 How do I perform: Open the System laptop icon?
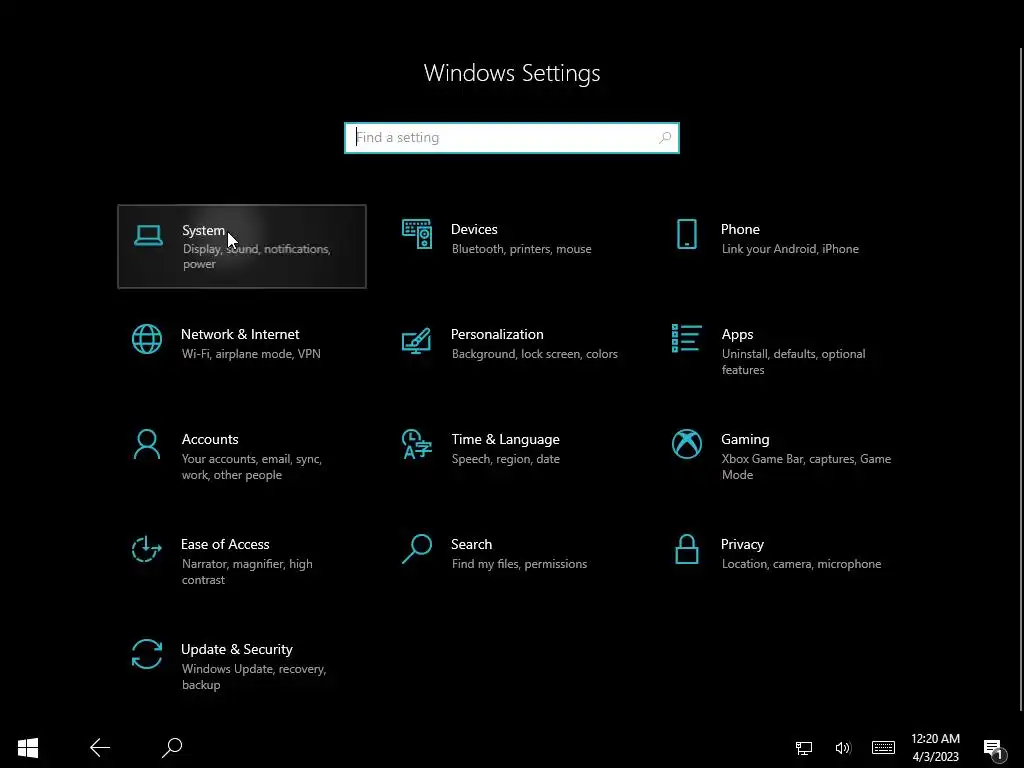[x=148, y=236]
